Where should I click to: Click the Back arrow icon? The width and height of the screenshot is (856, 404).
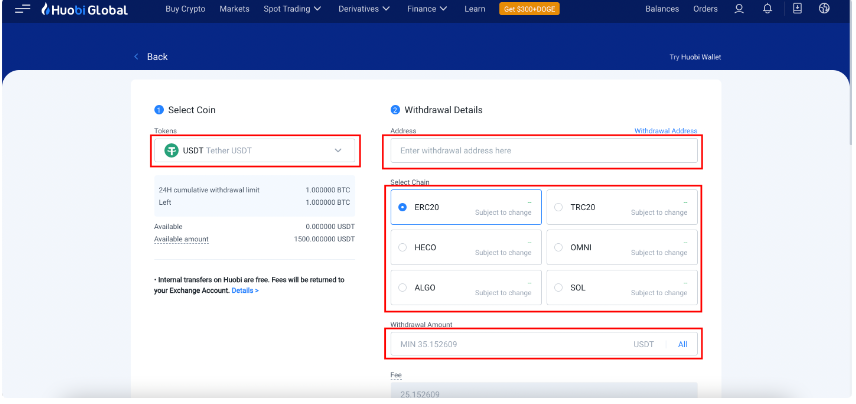coord(136,57)
